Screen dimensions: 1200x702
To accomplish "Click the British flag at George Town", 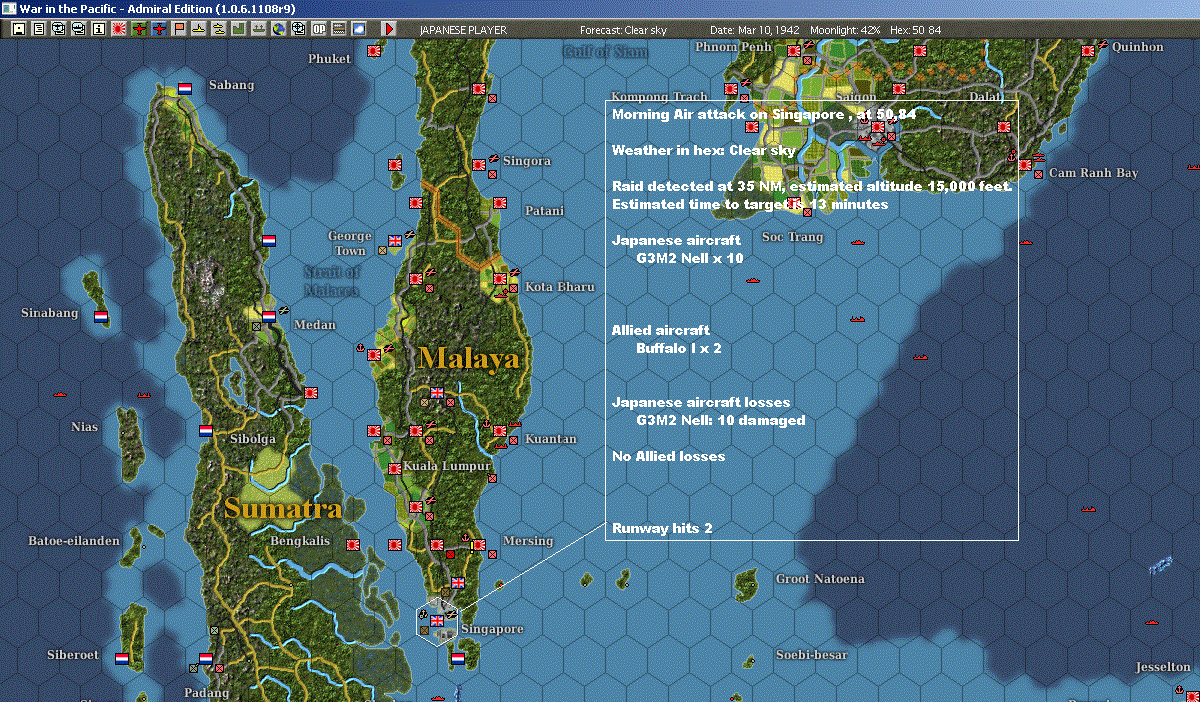I will click(395, 241).
